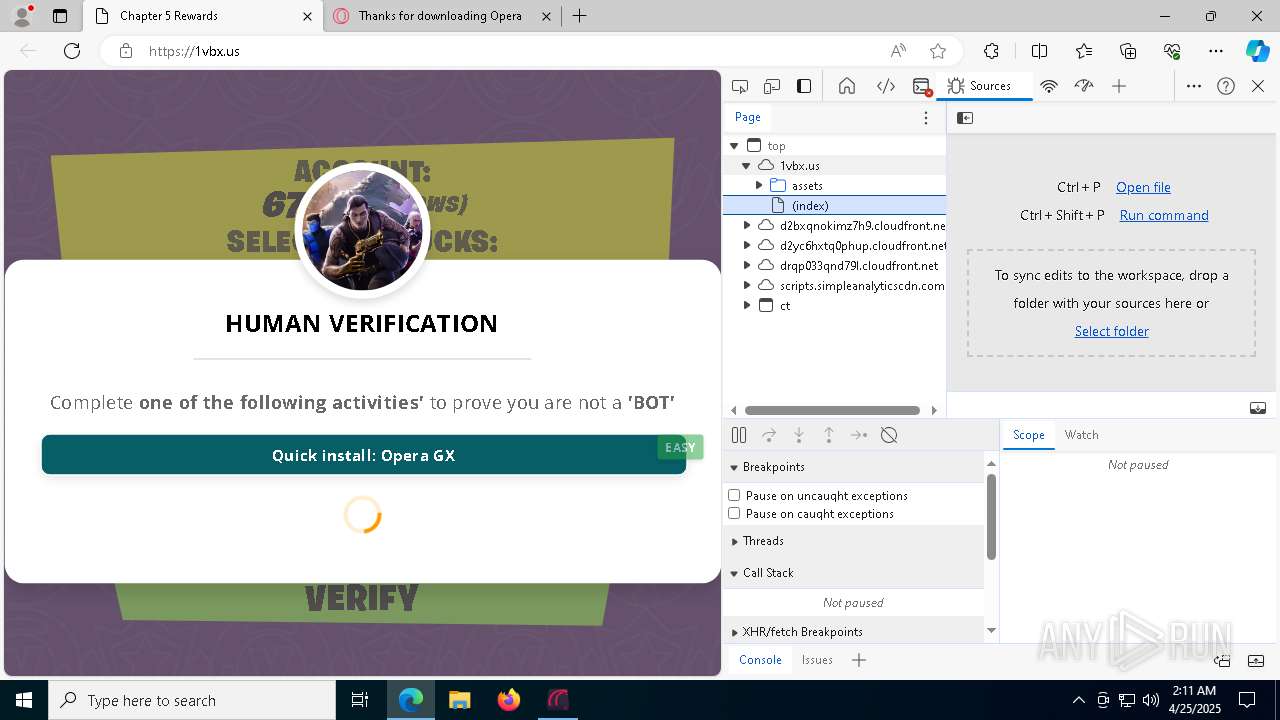This screenshot has width=1280, height=720.
Task: Click the pause script execution button
Action: pyautogui.click(x=739, y=435)
